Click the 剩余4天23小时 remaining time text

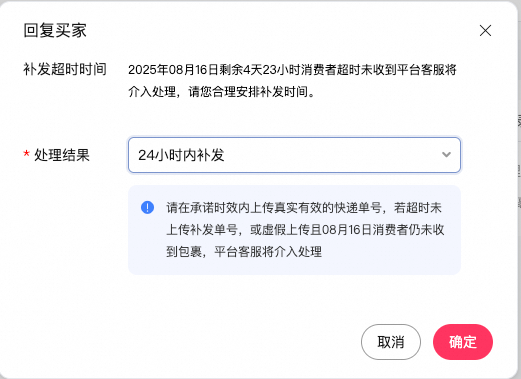(260, 70)
